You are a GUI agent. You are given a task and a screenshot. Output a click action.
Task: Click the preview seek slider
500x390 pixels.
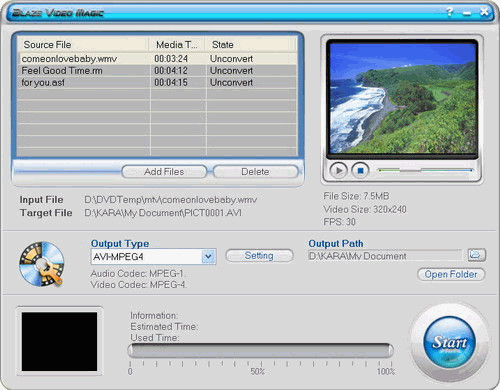coord(425,170)
